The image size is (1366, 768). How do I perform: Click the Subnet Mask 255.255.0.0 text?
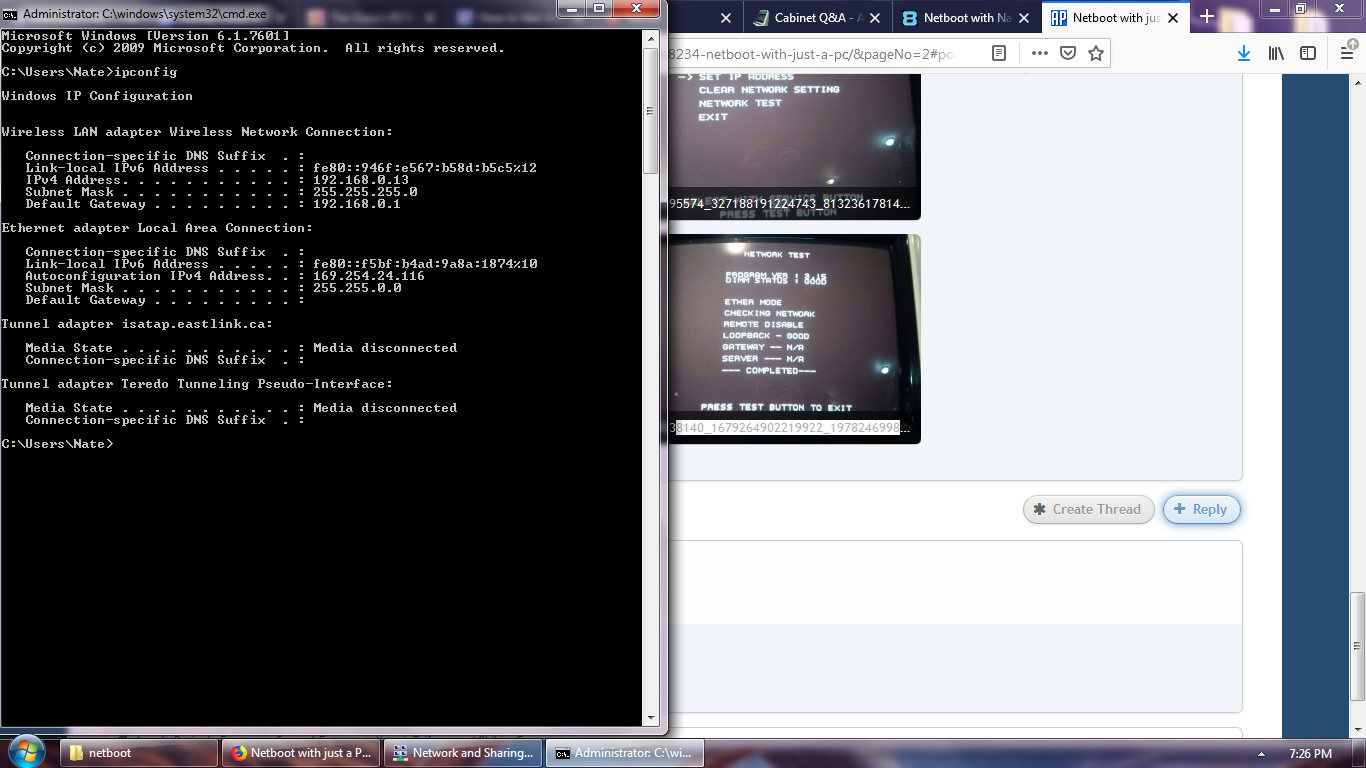pyautogui.click(x=357, y=288)
